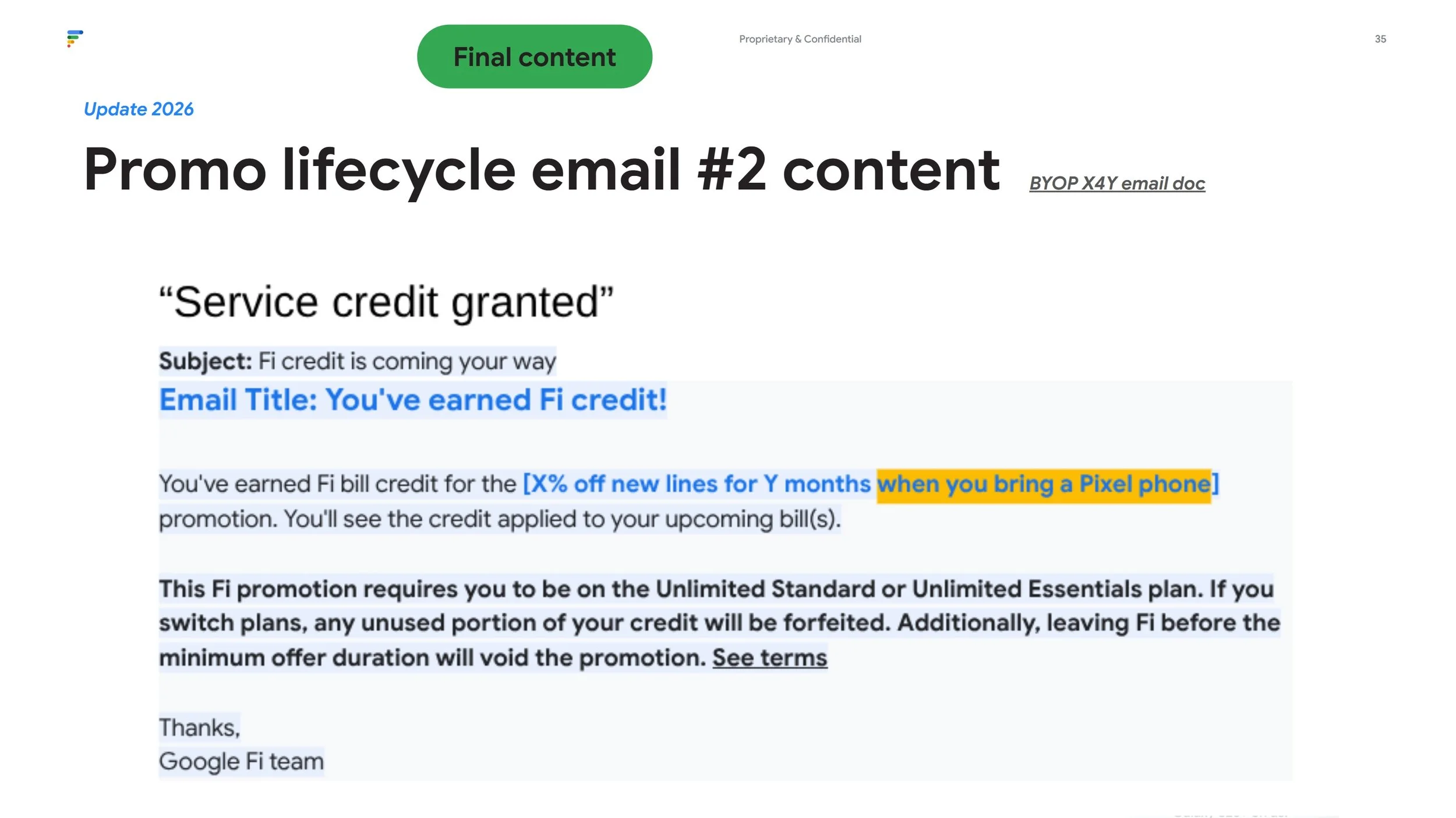The height and width of the screenshot is (818, 1456).
Task: Click the green Final content button
Action: coord(535,57)
